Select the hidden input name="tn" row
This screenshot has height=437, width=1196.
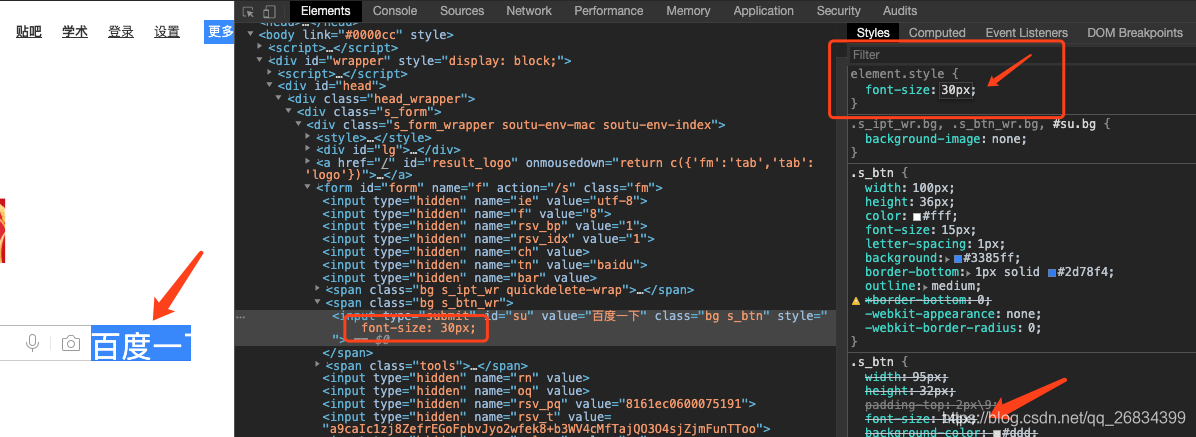[x=484, y=265]
